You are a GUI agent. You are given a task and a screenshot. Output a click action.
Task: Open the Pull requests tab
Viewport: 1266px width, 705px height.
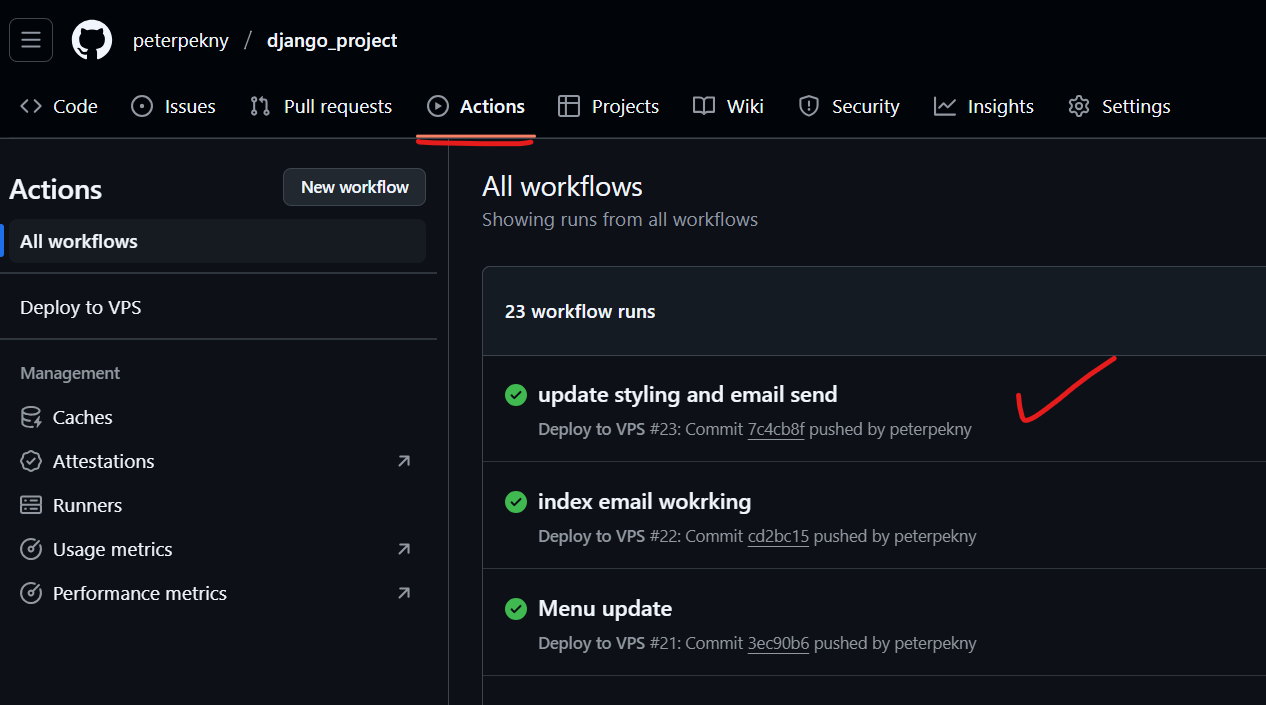tap(321, 107)
